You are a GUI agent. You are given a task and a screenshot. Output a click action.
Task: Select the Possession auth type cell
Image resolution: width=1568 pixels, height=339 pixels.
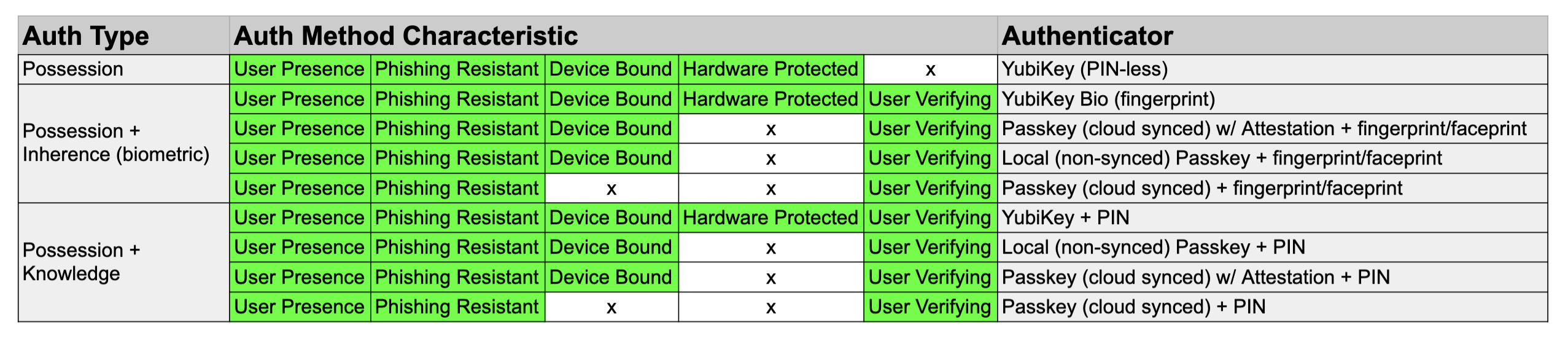point(73,69)
